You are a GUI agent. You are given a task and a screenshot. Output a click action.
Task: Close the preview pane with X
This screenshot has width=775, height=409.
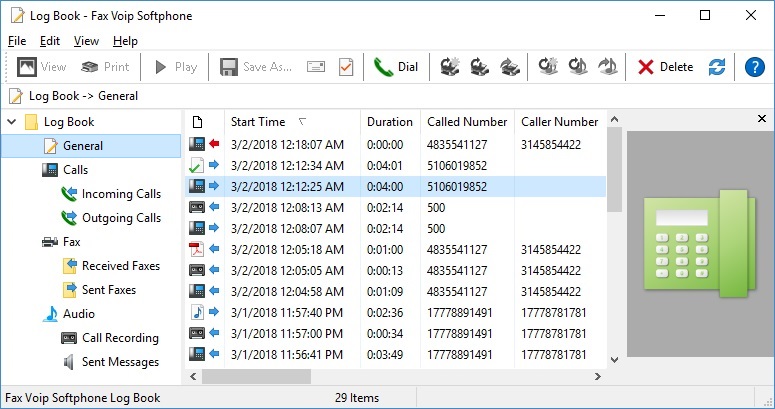tap(762, 119)
